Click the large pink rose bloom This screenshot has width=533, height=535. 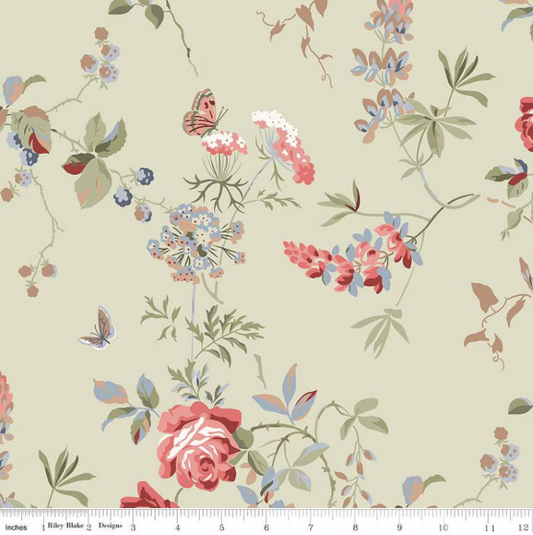[x=199, y=445]
